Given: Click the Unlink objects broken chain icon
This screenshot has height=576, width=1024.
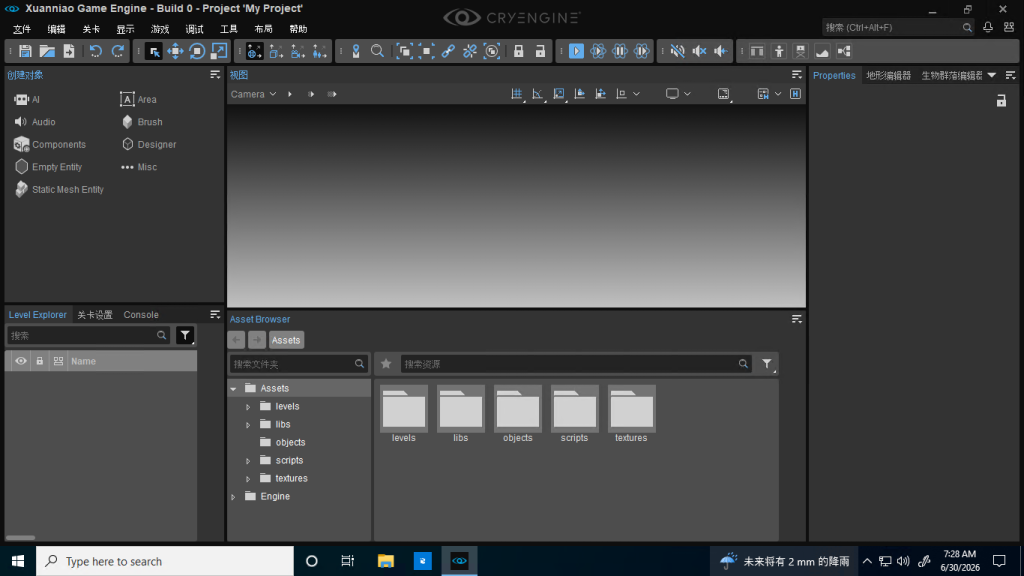Looking at the screenshot, I should click(x=470, y=51).
